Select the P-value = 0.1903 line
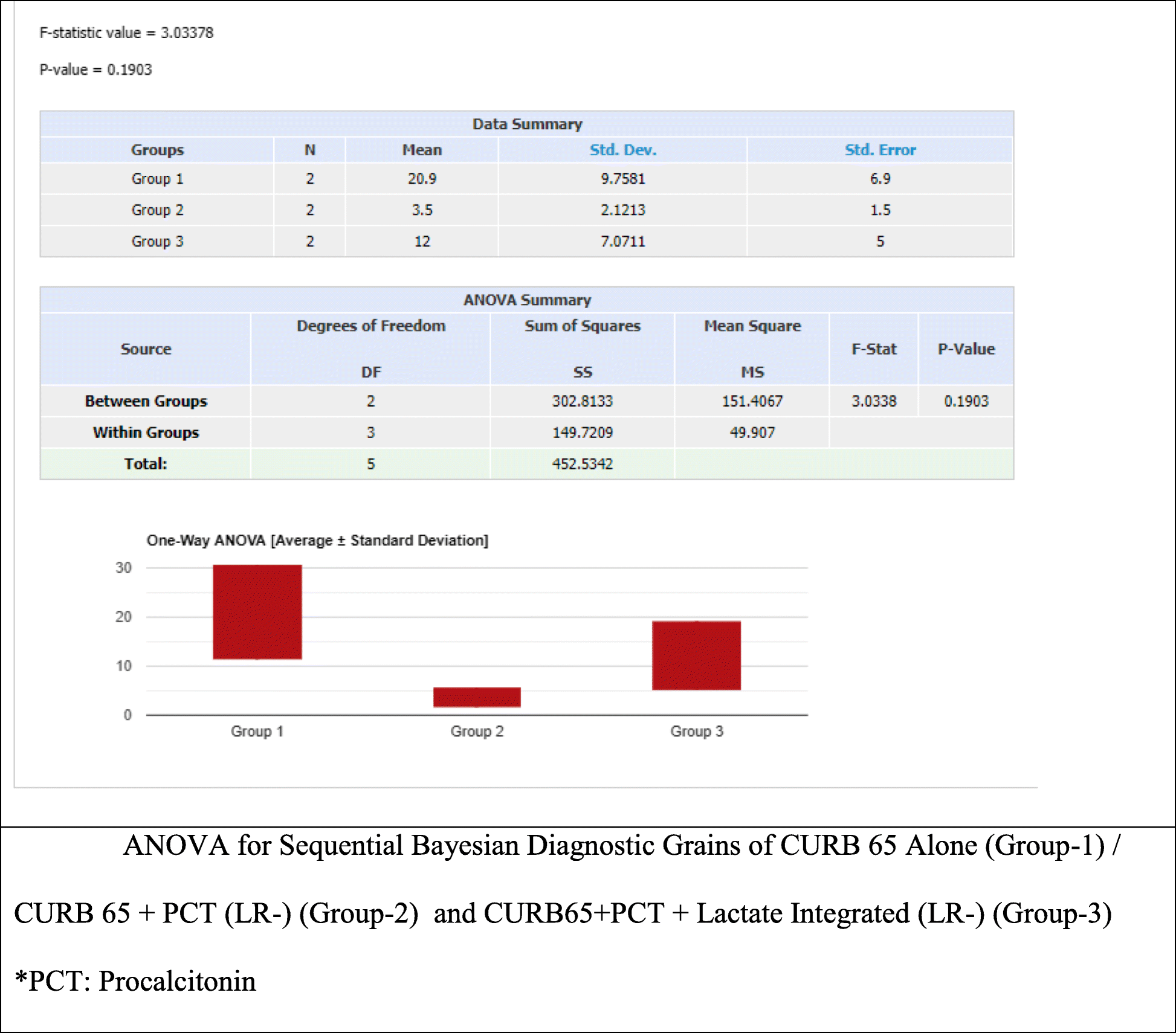Viewport: 1176px width, 1033px height. point(95,69)
